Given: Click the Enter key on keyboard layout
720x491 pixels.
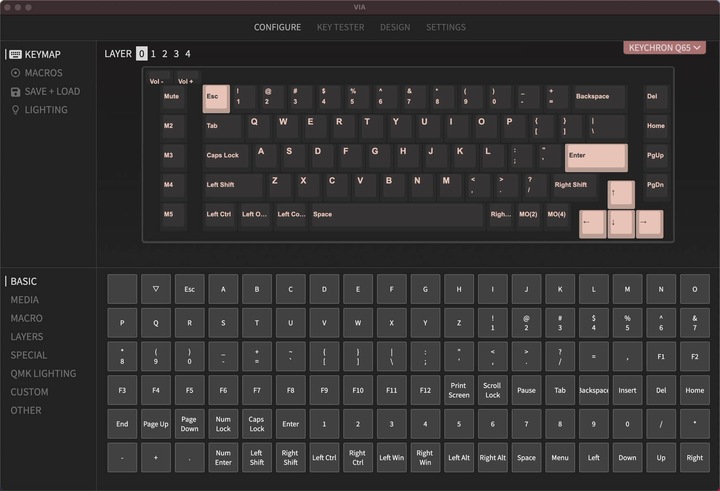Looking at the screenshot, I should 596,158.
